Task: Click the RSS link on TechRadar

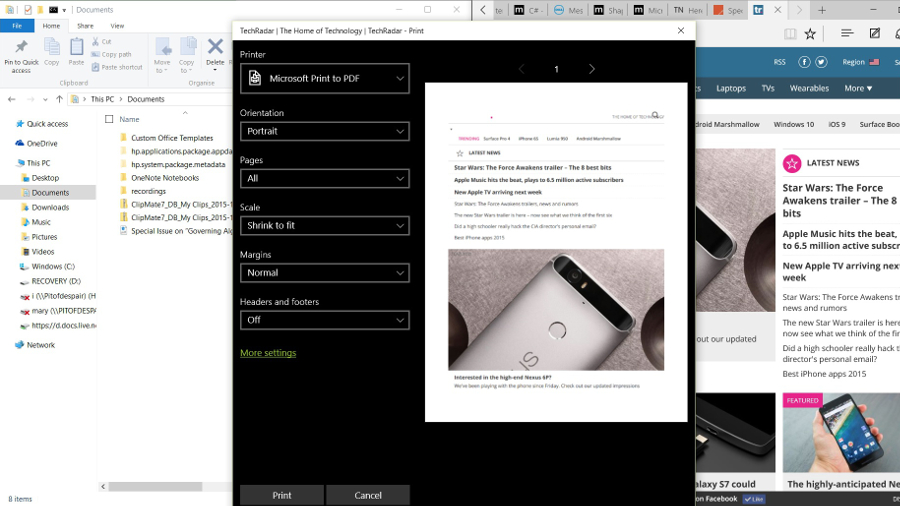Action: pos(779,62)
